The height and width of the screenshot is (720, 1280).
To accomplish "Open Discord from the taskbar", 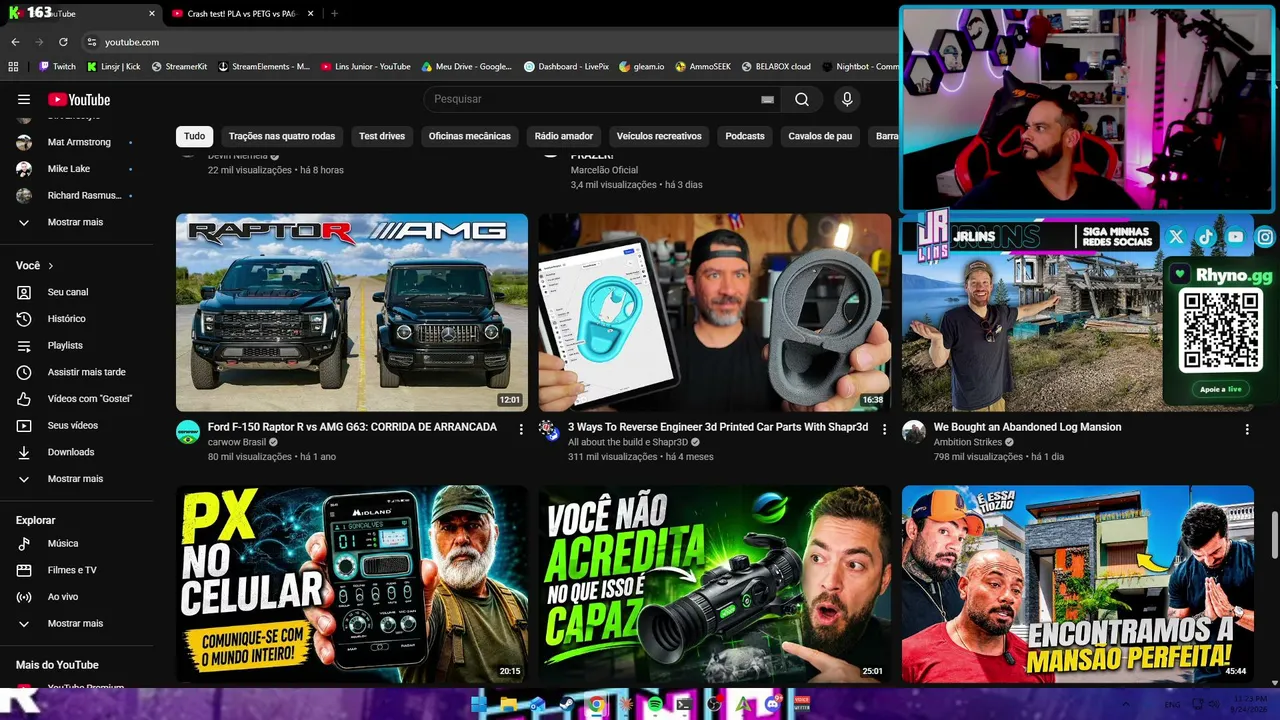I will coord(772,704).
